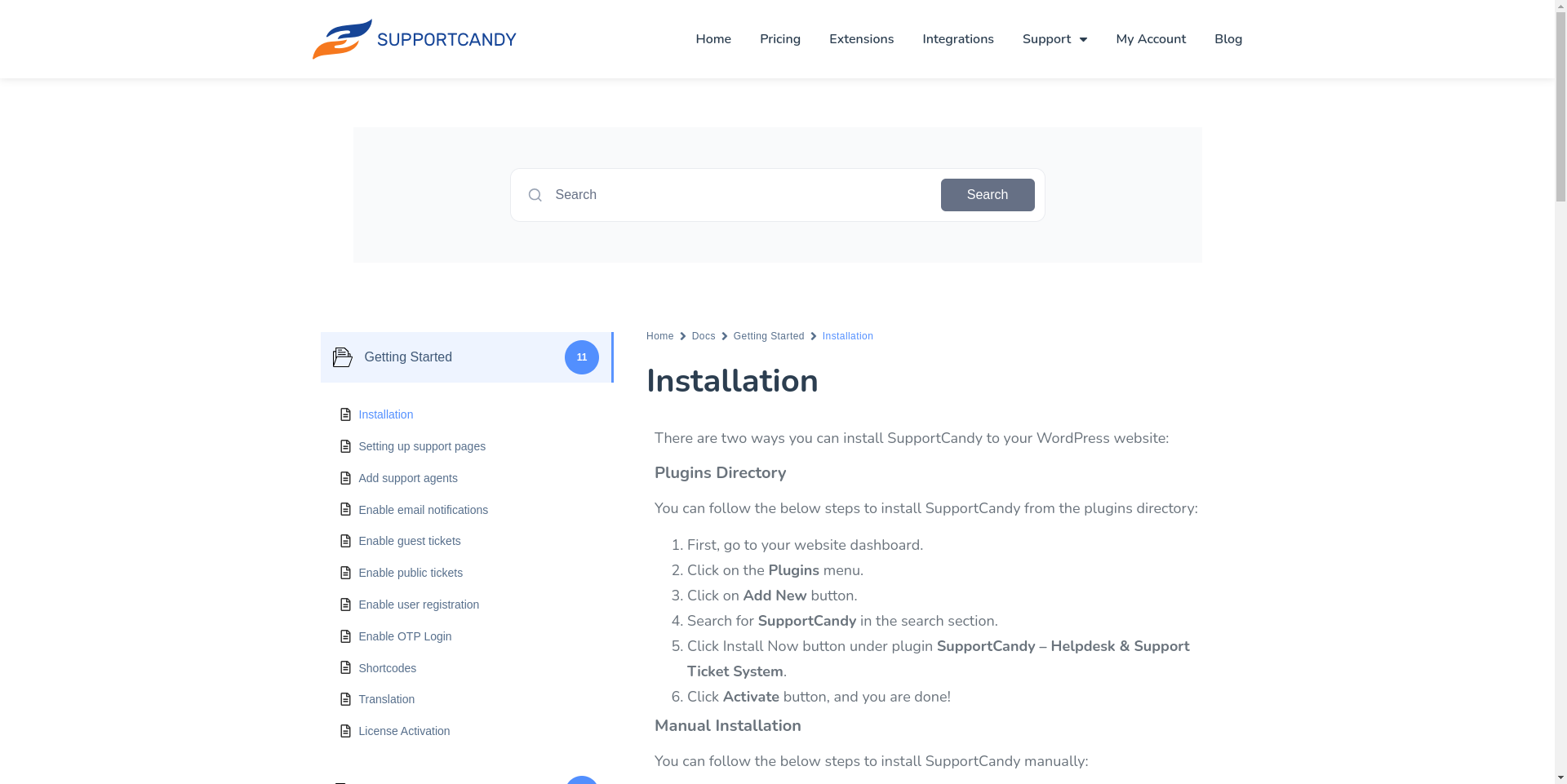The image size is (1567, 784).
Task: Open the Home menu item
Action: (713, 39)
